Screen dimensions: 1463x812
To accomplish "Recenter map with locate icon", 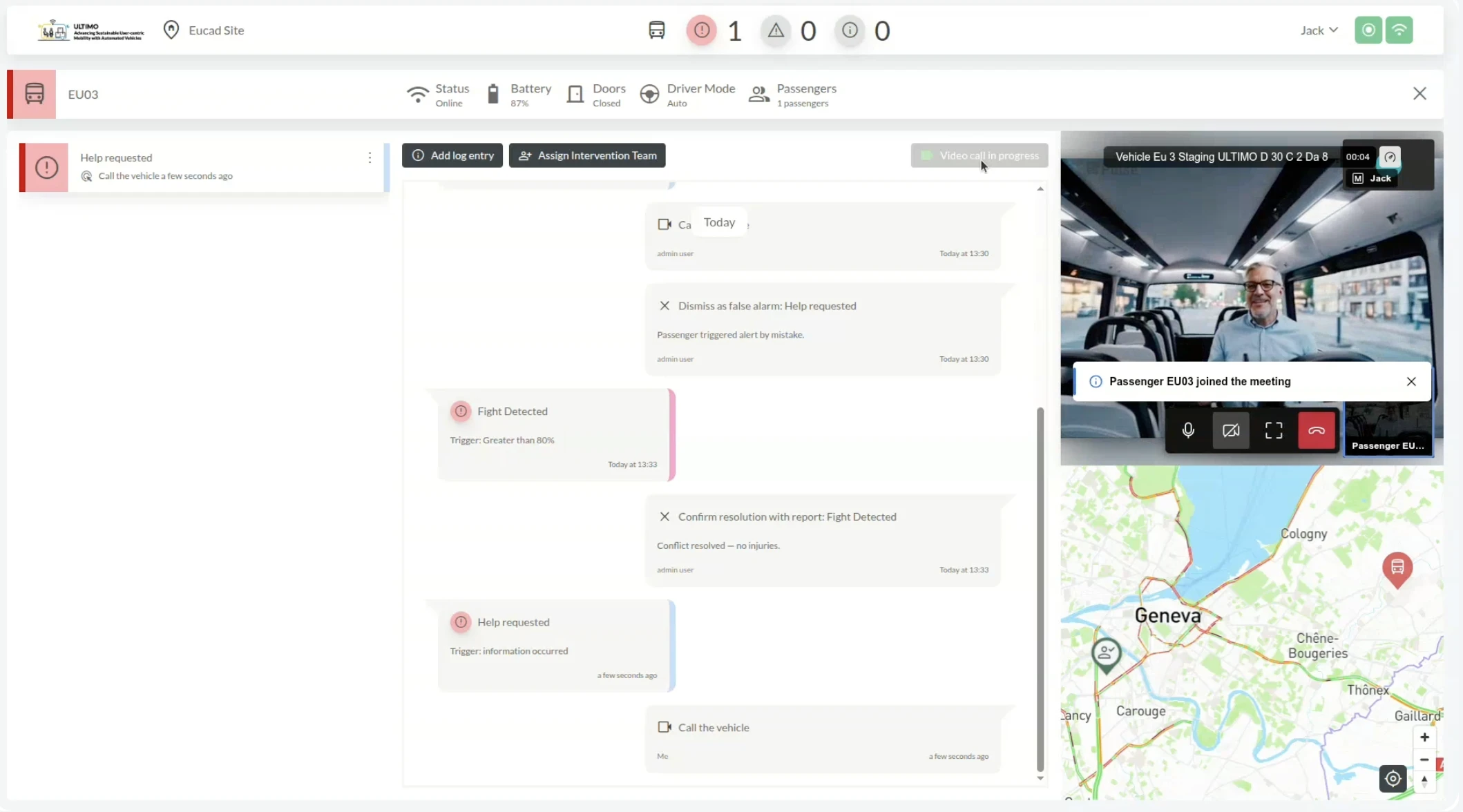I will tap(1393, 779).
